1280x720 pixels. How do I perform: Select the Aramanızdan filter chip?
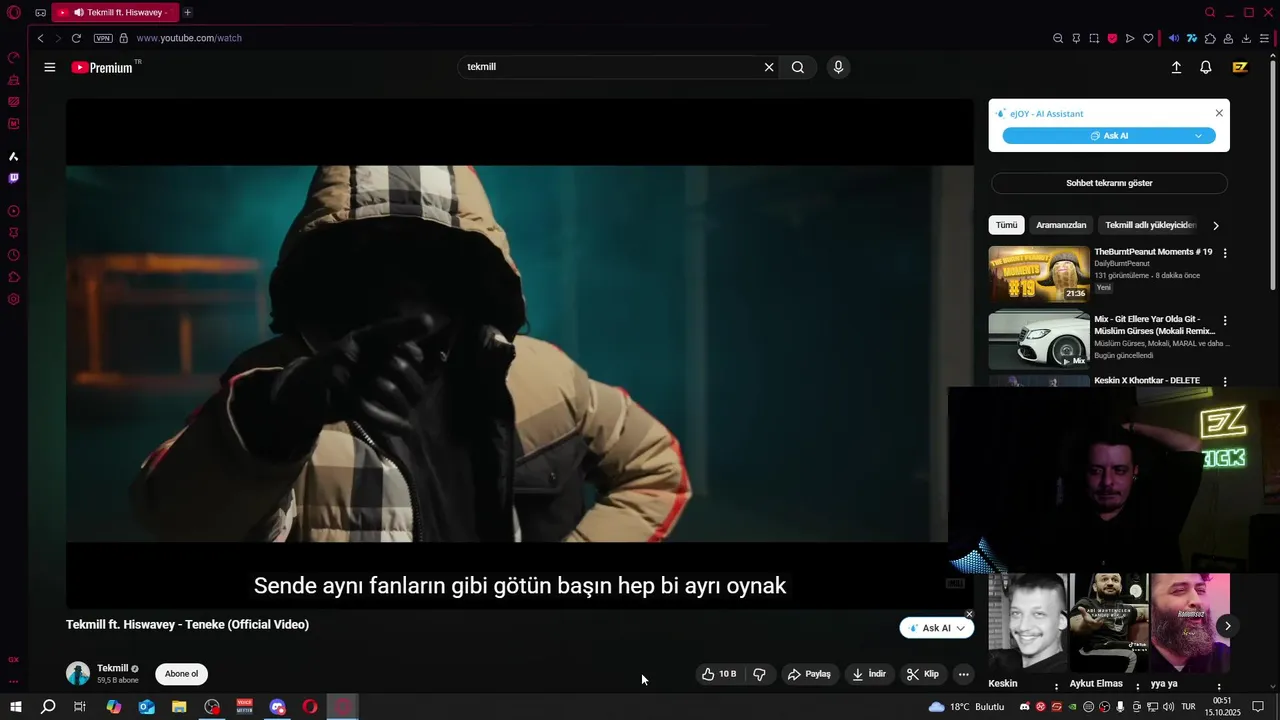coord(1061,225)
